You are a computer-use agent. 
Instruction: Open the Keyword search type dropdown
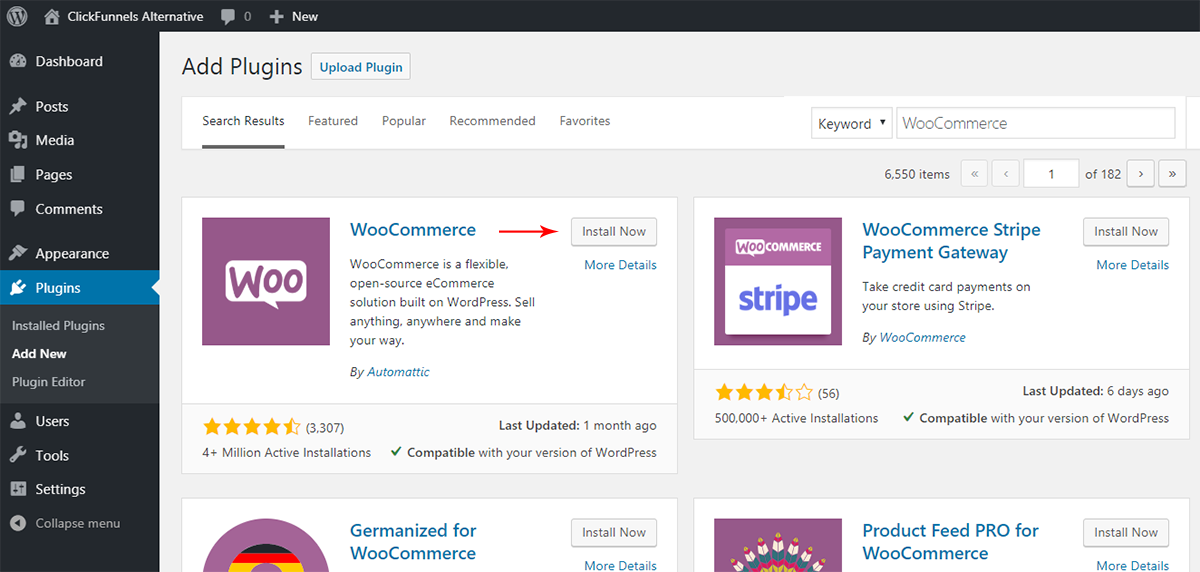pos(851,123)
